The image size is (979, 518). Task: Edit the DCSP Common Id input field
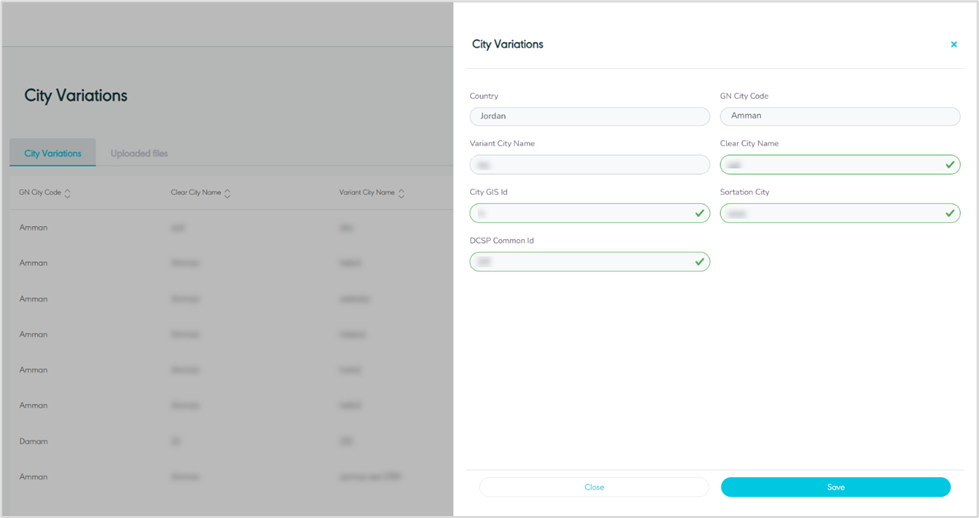(579, 262)
